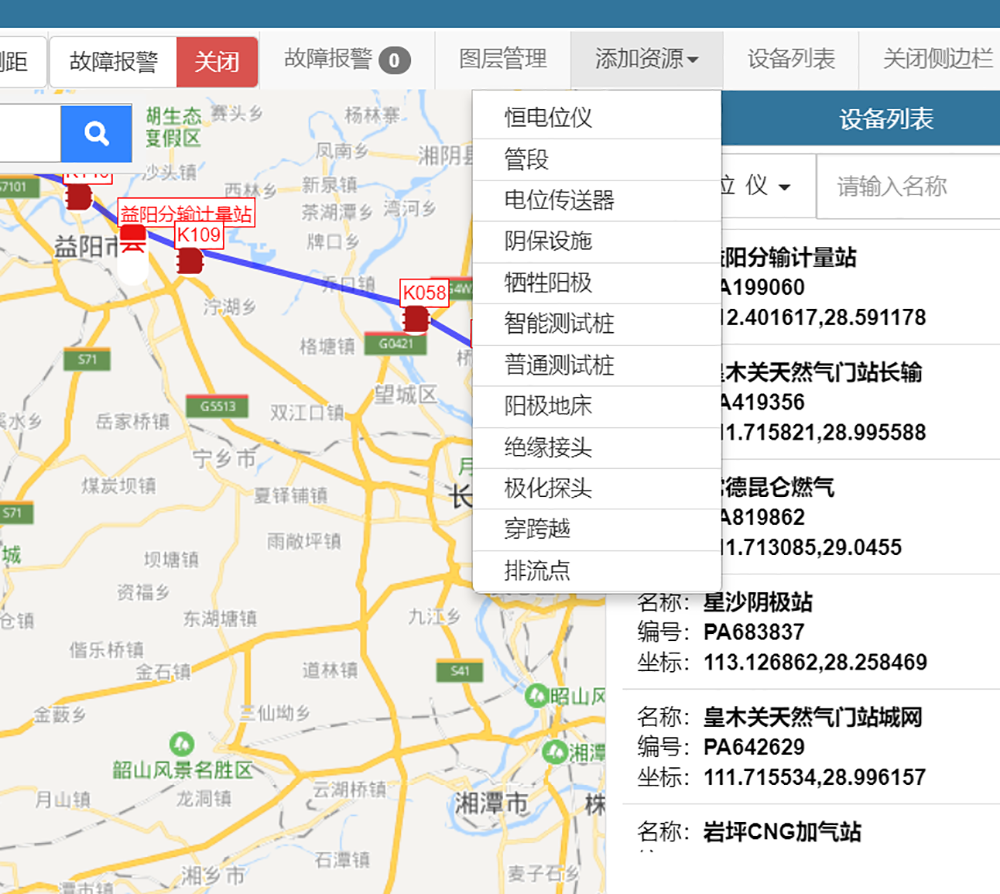
Task: Select the K058 marker on the map
Action: (416, 318)
